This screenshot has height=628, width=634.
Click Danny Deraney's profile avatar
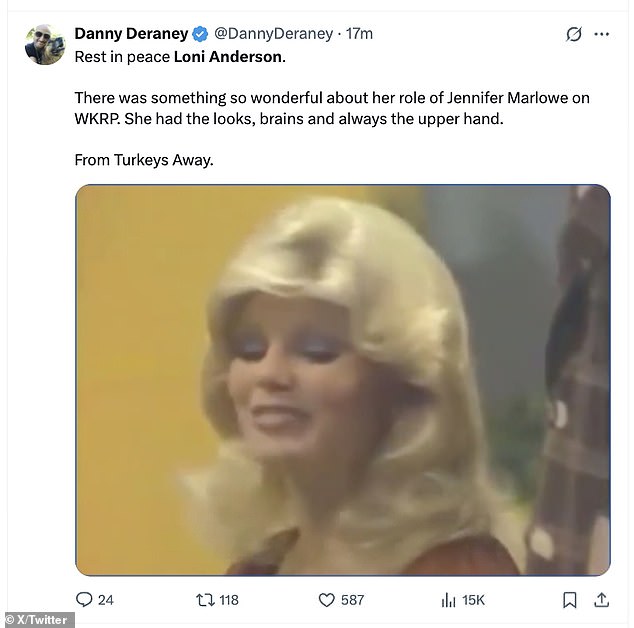tap(46, 45)
